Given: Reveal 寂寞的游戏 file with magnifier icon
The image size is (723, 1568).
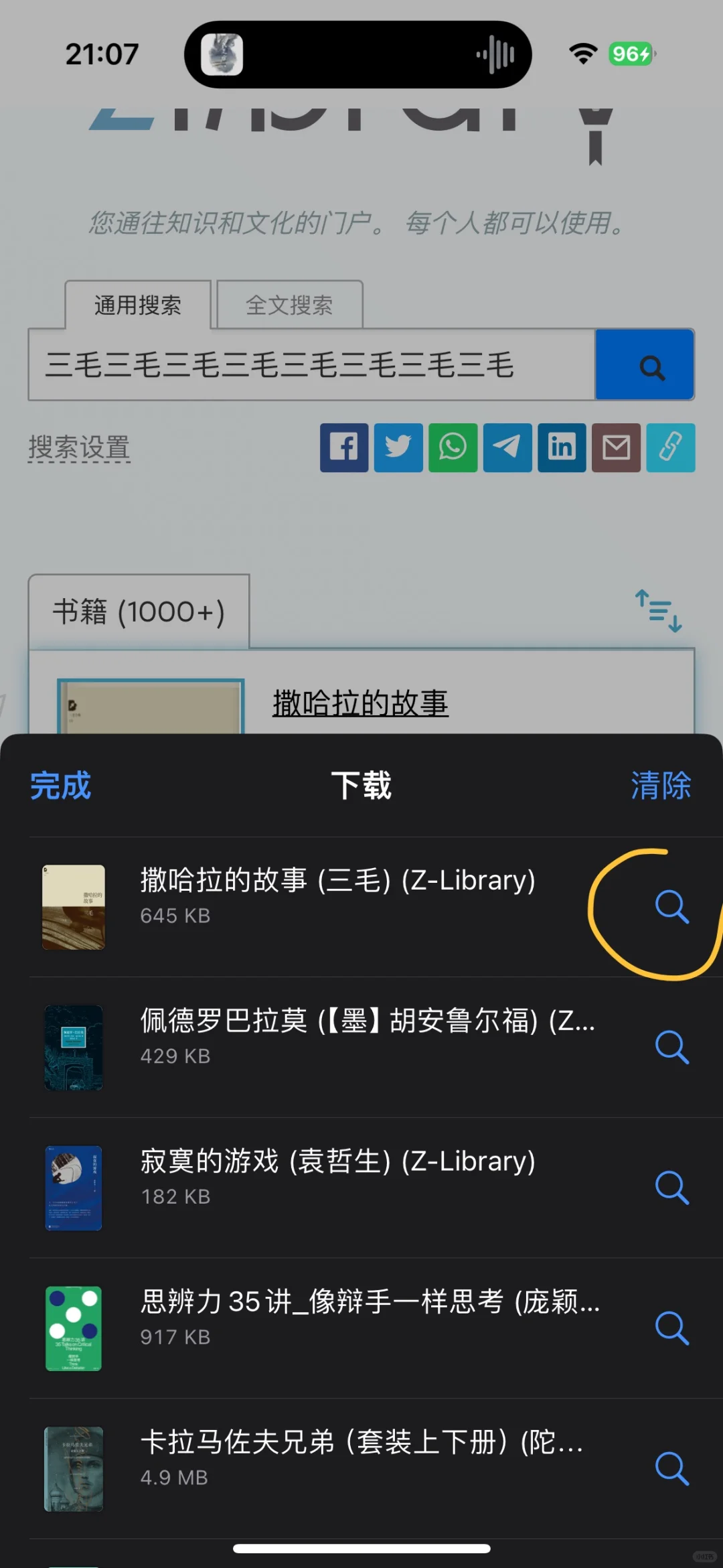Looking at the screenshot, I should (x=671, y=1188).
